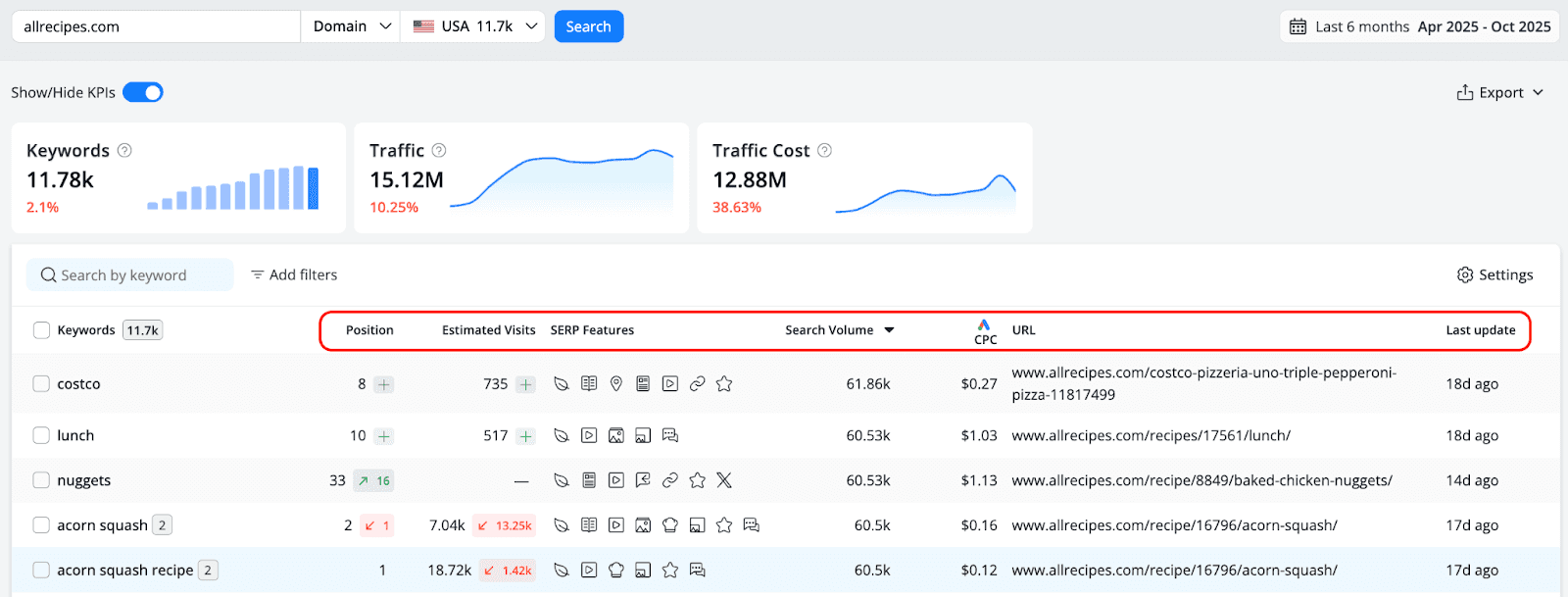Screen dimensions: 1568x597
Task: Check the nuggets keyword checkbox
Action: click(41, 480)
